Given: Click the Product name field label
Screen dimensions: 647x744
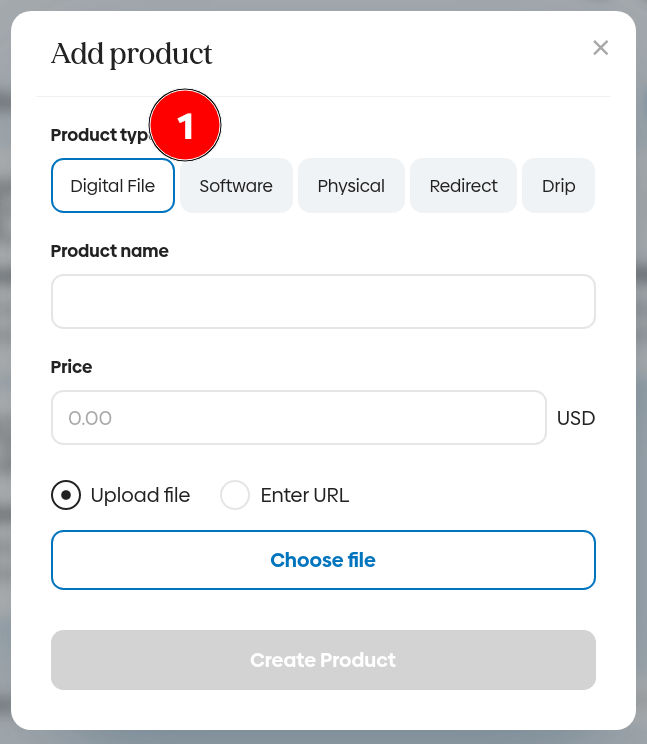Looking at the screenshot, I should click(x=109, y=251).
